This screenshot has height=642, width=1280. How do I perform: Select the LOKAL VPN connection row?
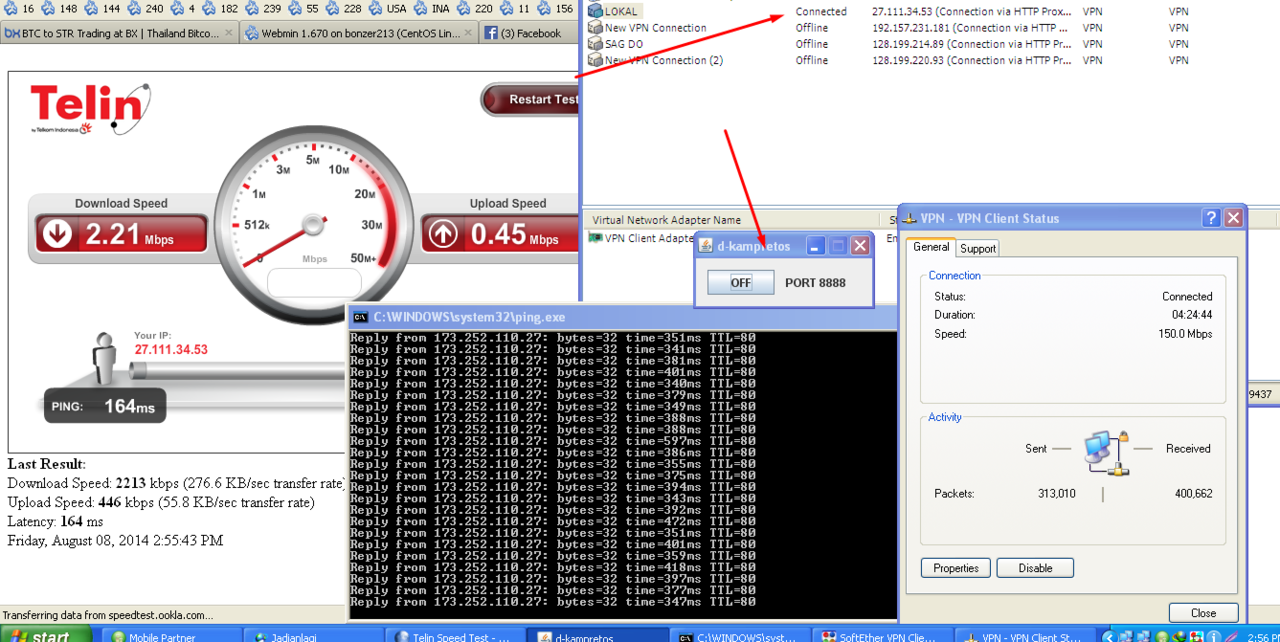pyautogui.click(x=930, y=12)
